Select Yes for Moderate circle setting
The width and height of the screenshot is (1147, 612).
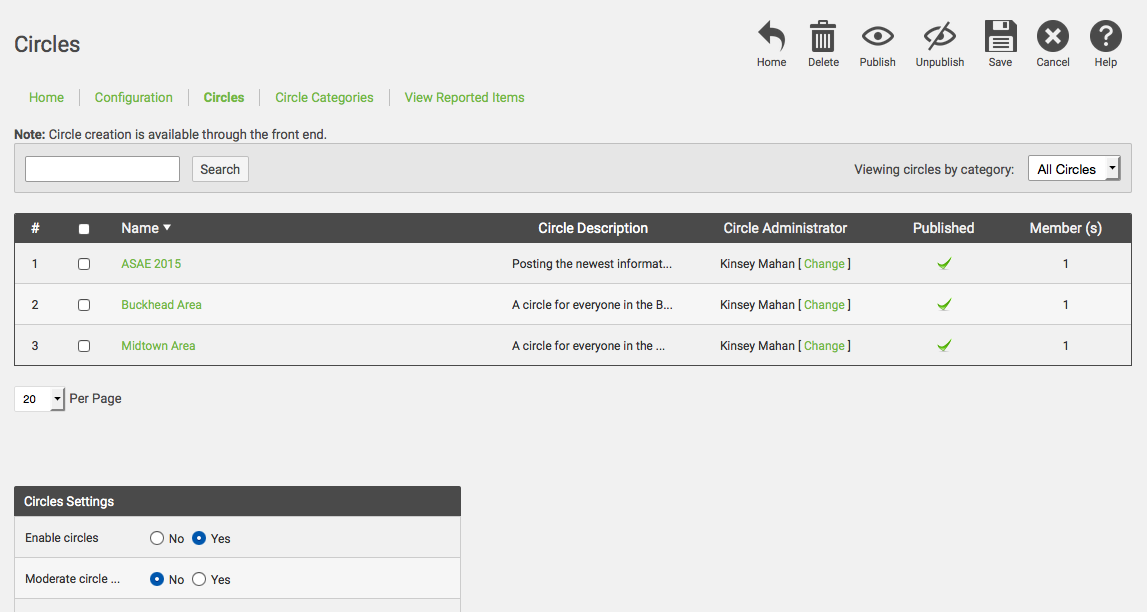(199, 579)
